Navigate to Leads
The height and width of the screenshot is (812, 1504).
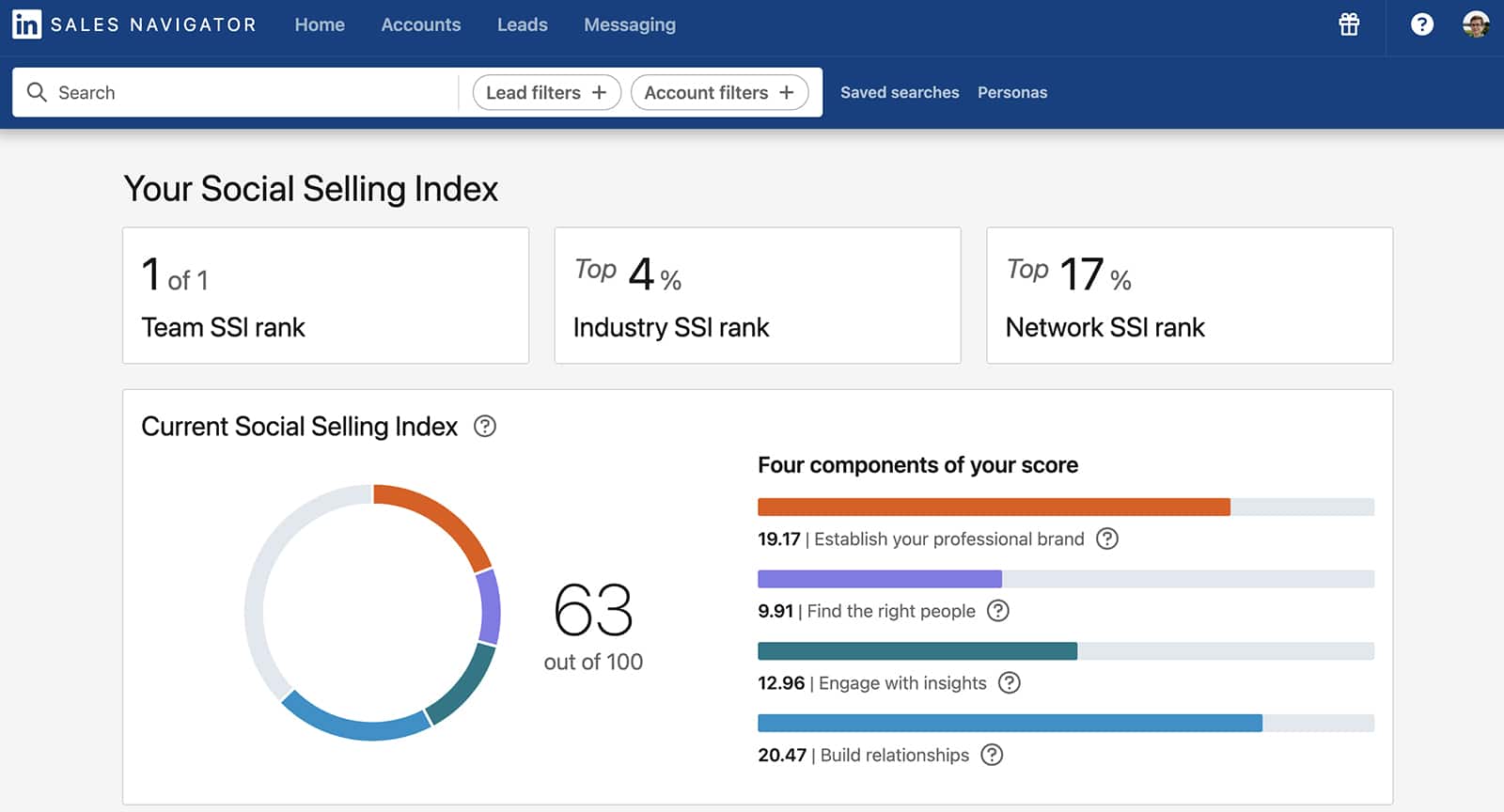tap(522, 24)
